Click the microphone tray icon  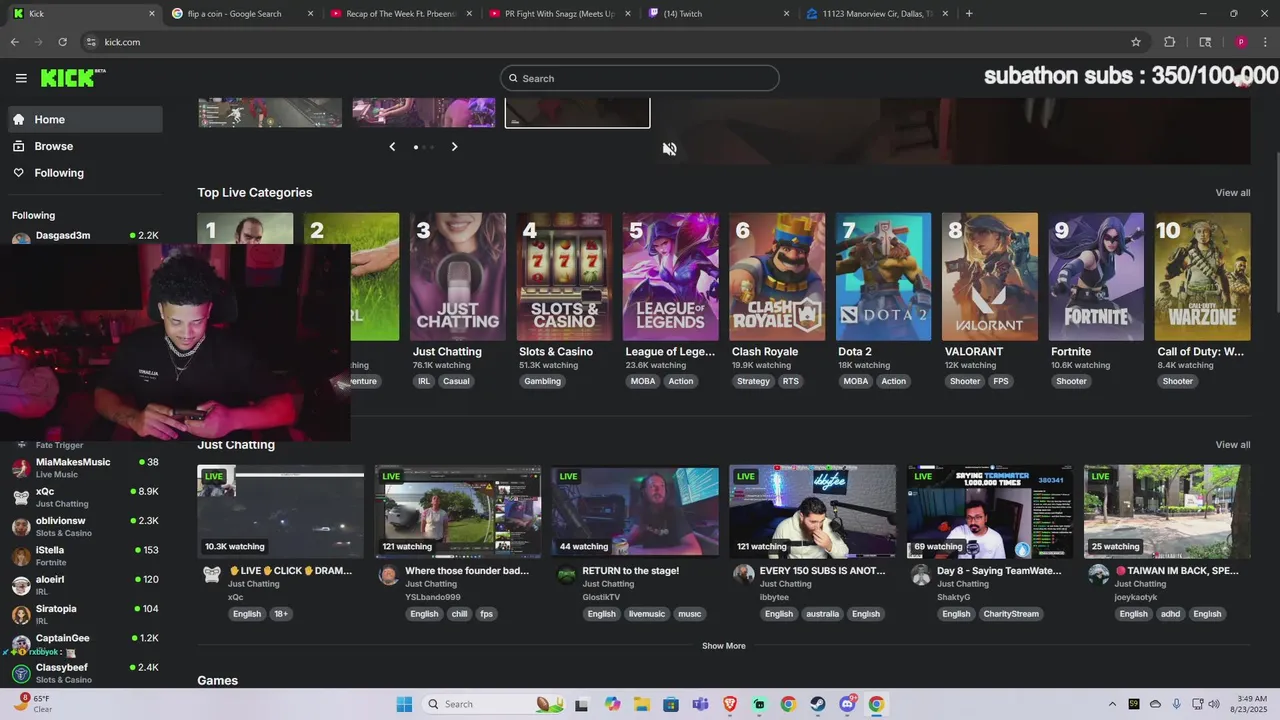click(x=1177, y=704)
